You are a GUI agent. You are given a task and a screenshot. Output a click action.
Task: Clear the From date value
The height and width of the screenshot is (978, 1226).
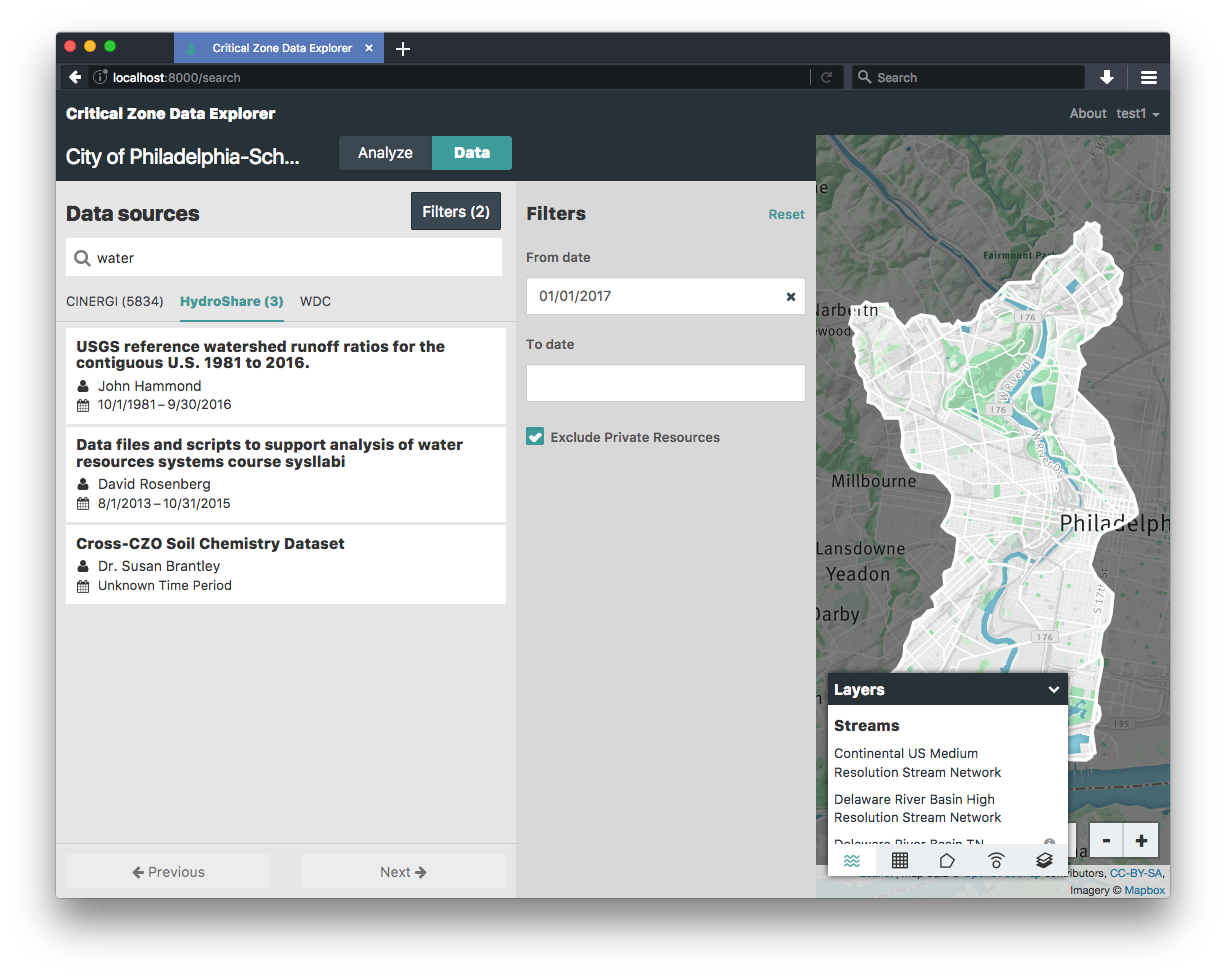click(x=791, y=297)
